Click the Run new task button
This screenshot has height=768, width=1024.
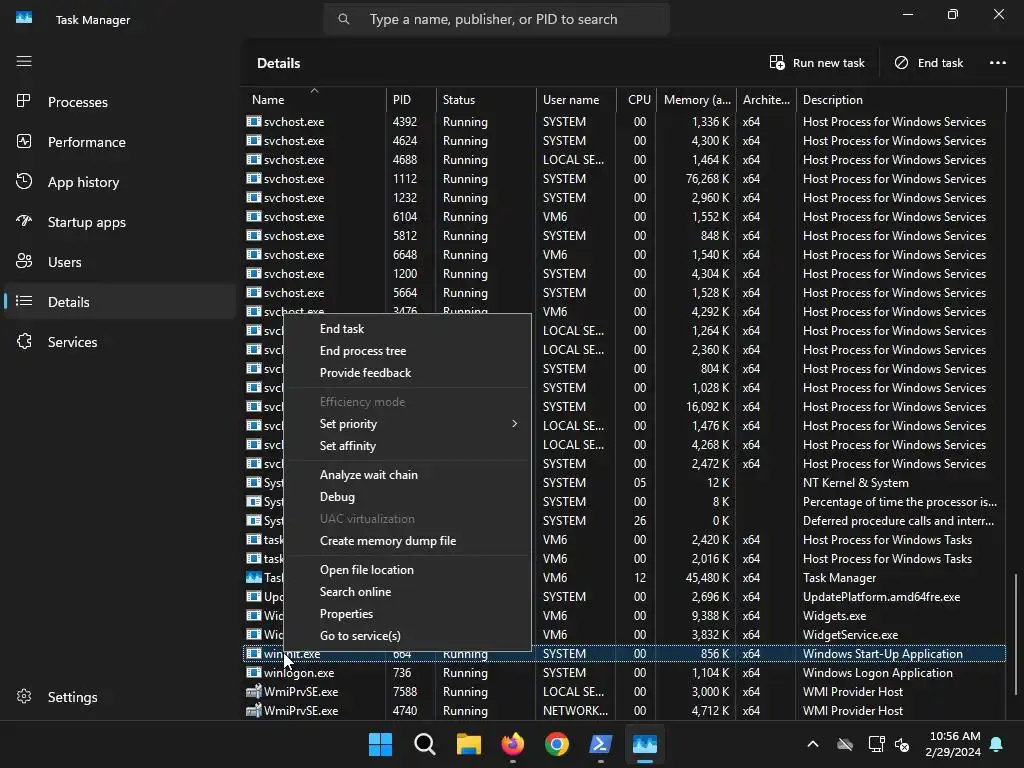pyautogui.click(x=817, y=63)
